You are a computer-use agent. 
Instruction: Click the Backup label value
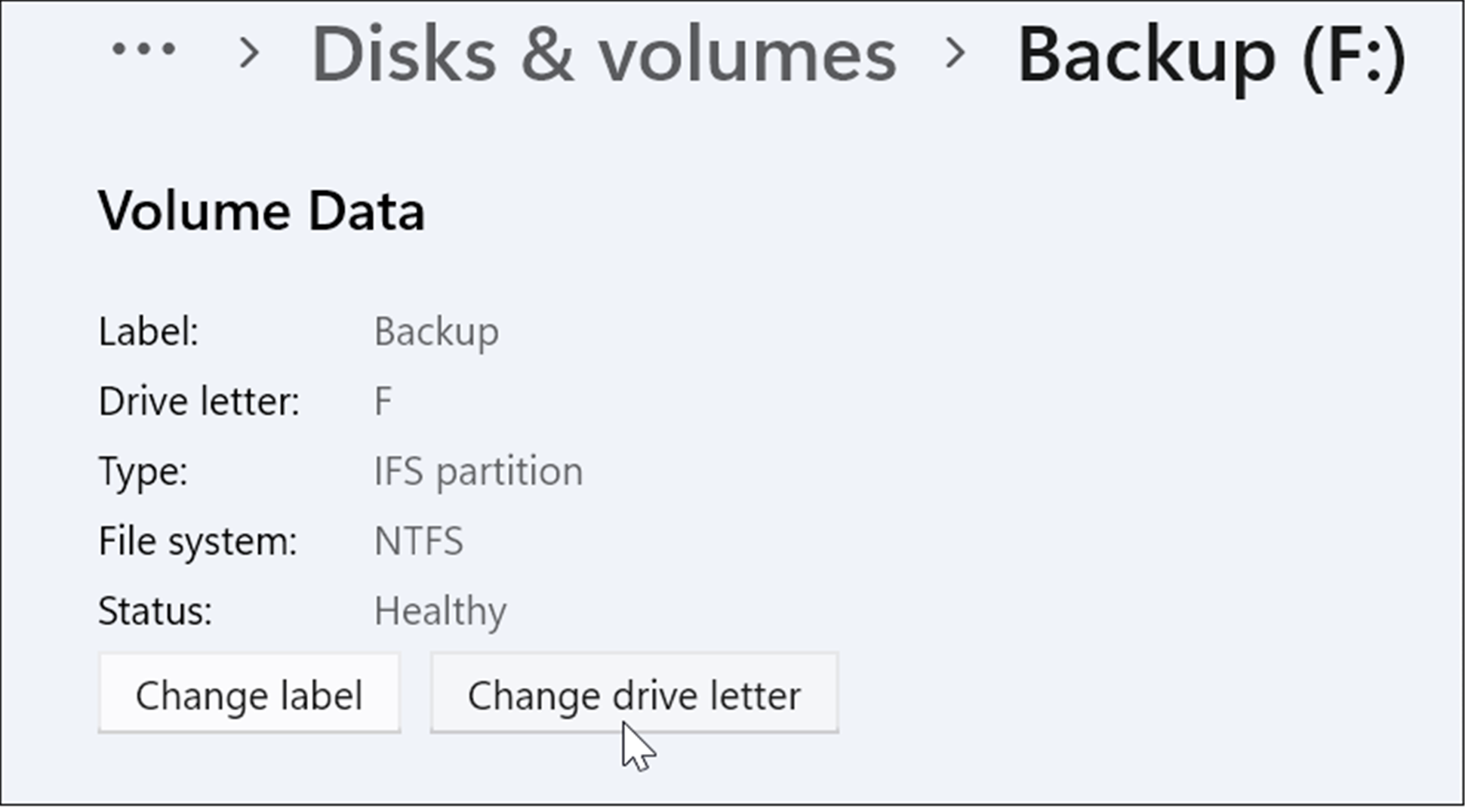[436, 331]
